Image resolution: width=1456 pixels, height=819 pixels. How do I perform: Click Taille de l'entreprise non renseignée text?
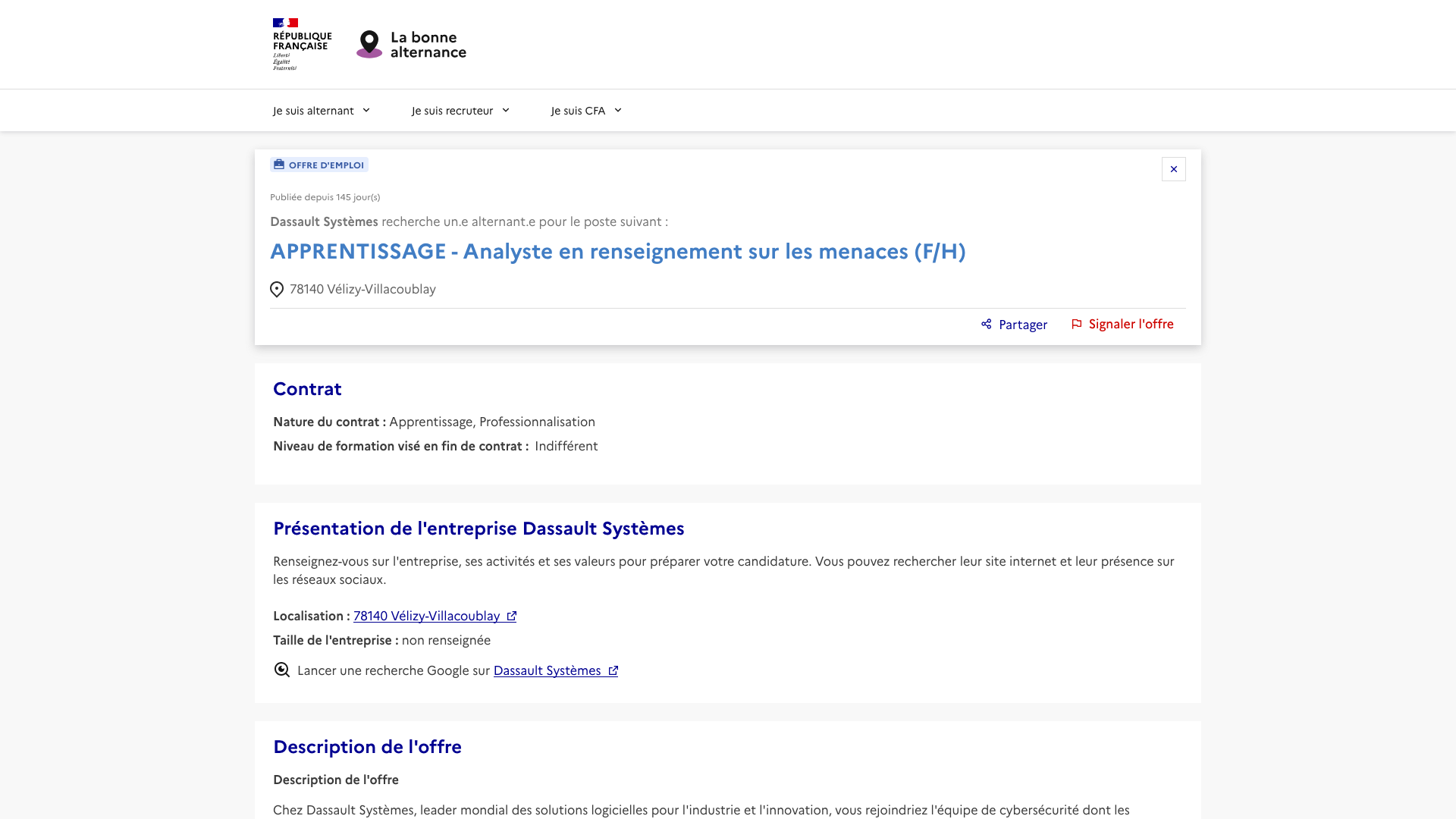381,640
